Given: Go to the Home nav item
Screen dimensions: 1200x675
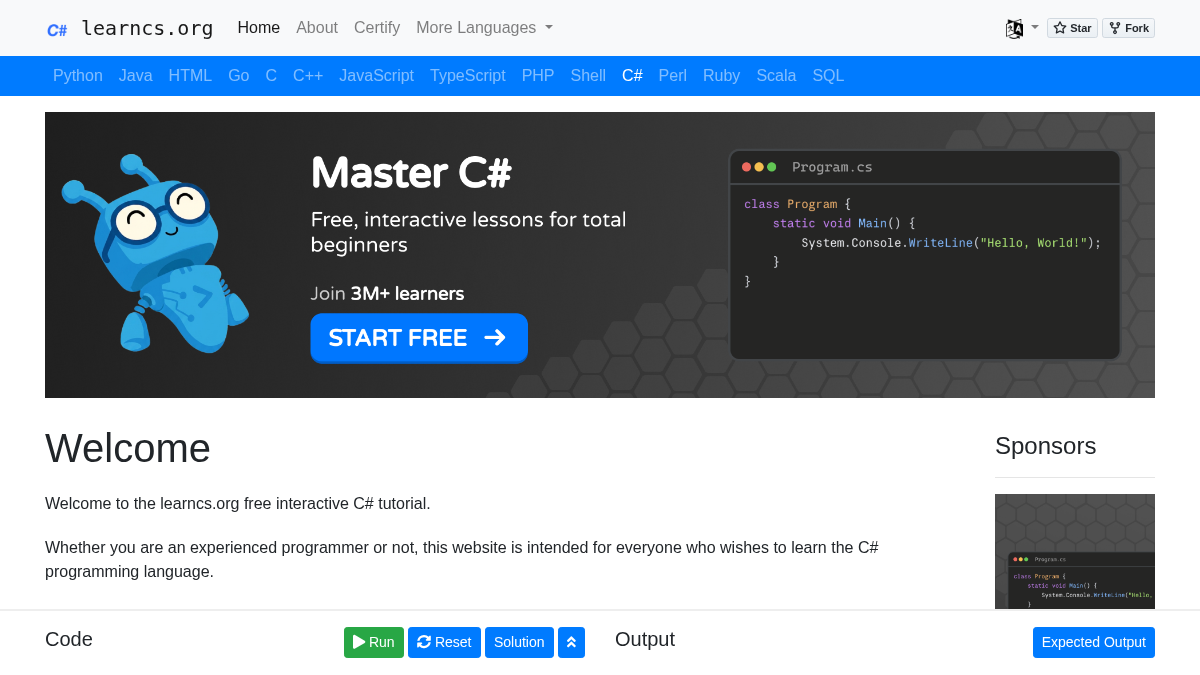Looking at the screenshot, I should 259,28.
